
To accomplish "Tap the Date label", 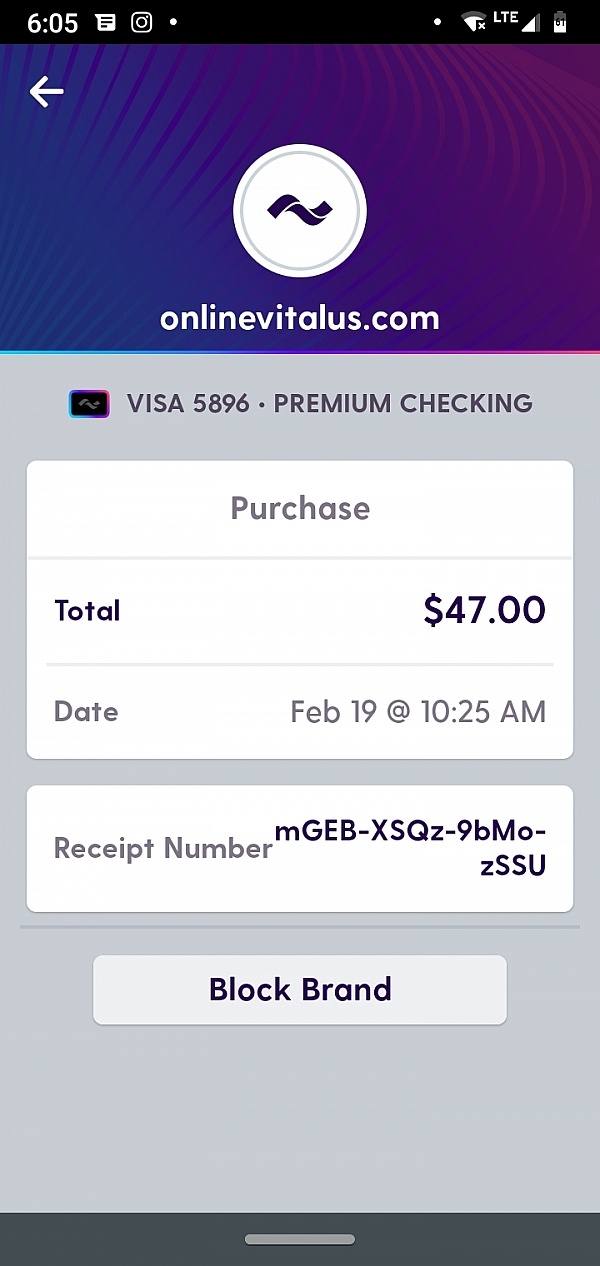I will [x=86, y=712].
